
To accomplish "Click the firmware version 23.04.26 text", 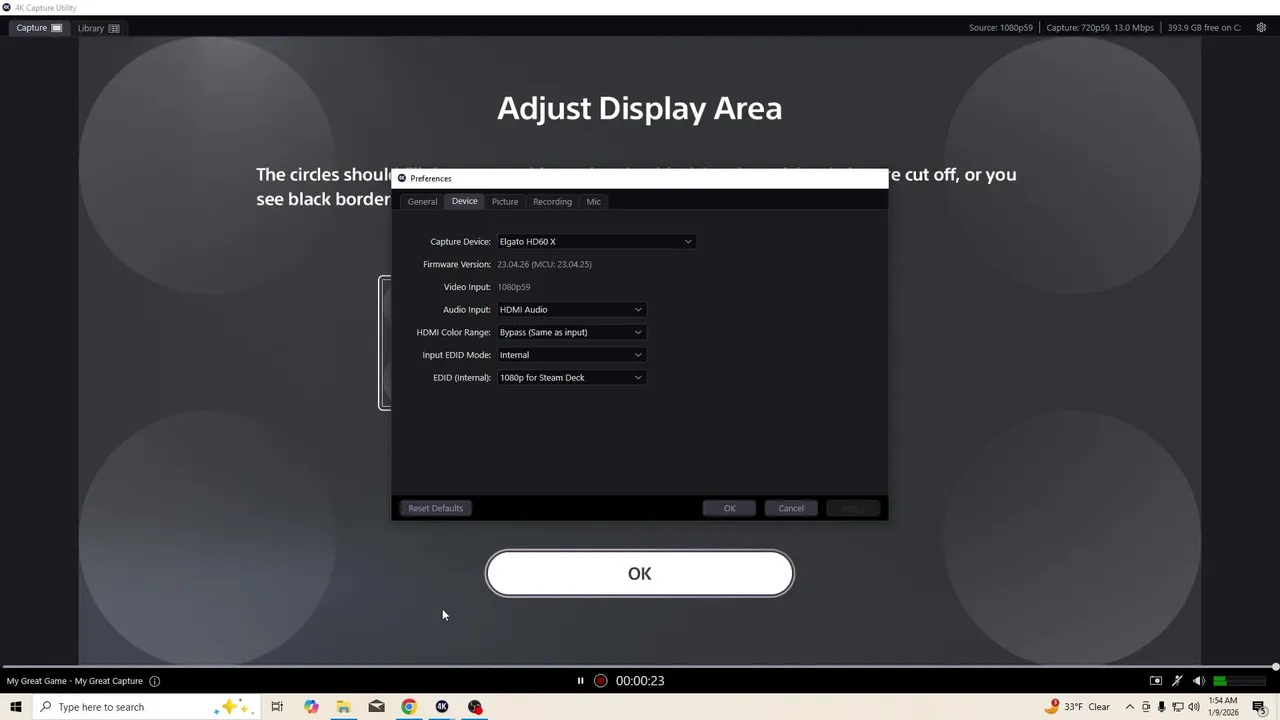I will 544,264.
